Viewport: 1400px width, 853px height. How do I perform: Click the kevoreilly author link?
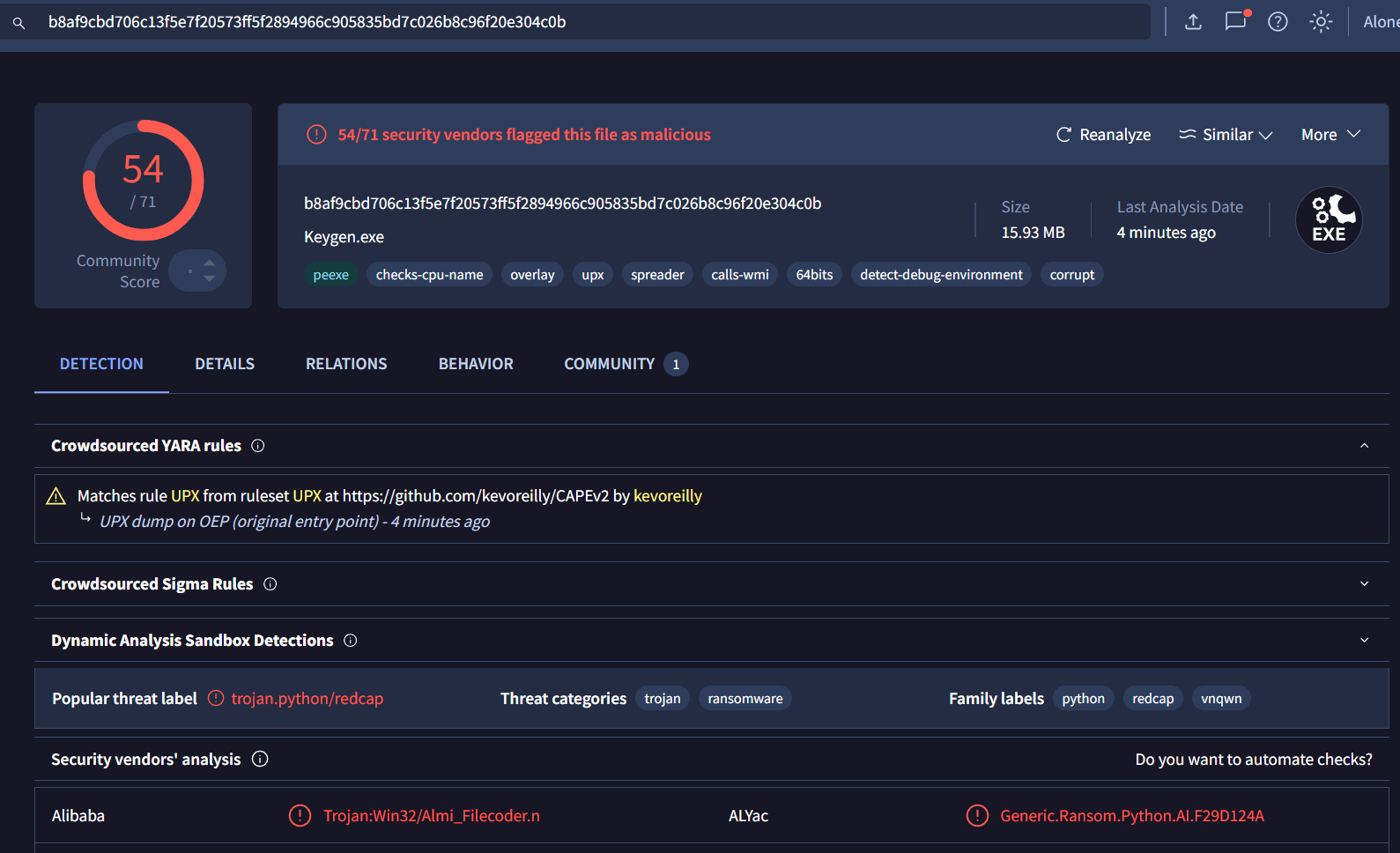(x=667, y=496)
